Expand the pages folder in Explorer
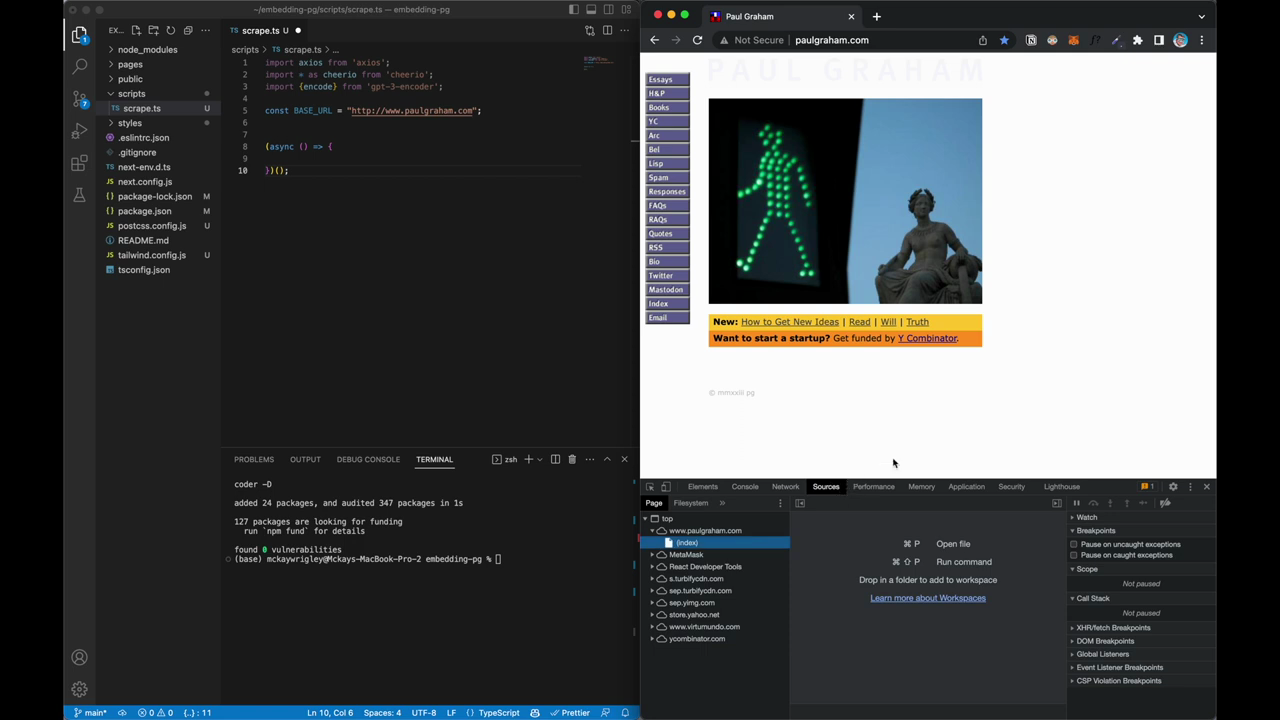 coord(130,64)
